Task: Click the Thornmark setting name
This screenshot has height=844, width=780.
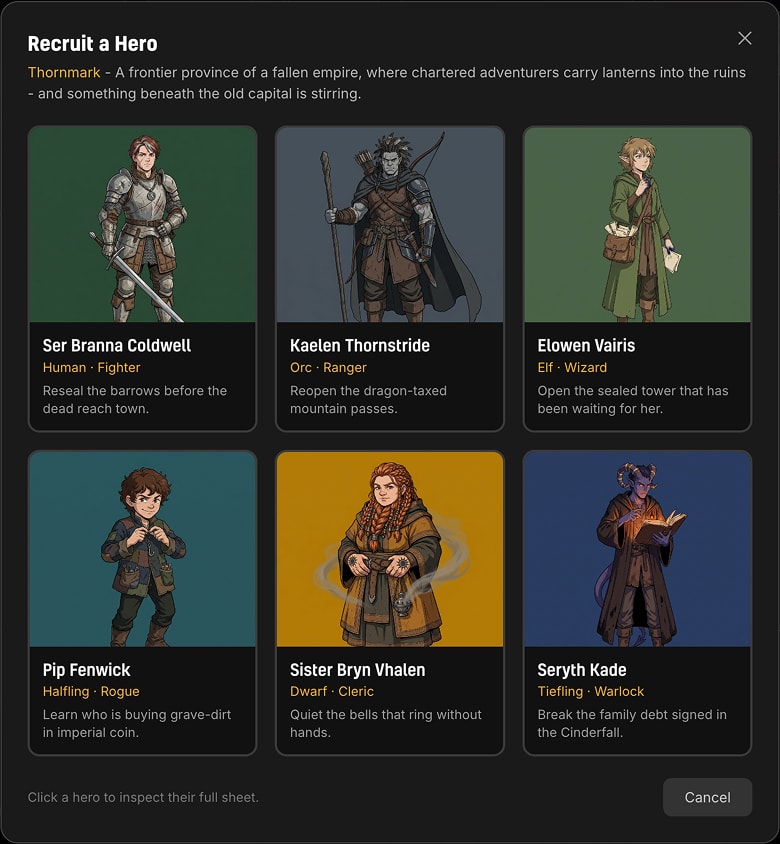Action: click(x=64, y=73)
